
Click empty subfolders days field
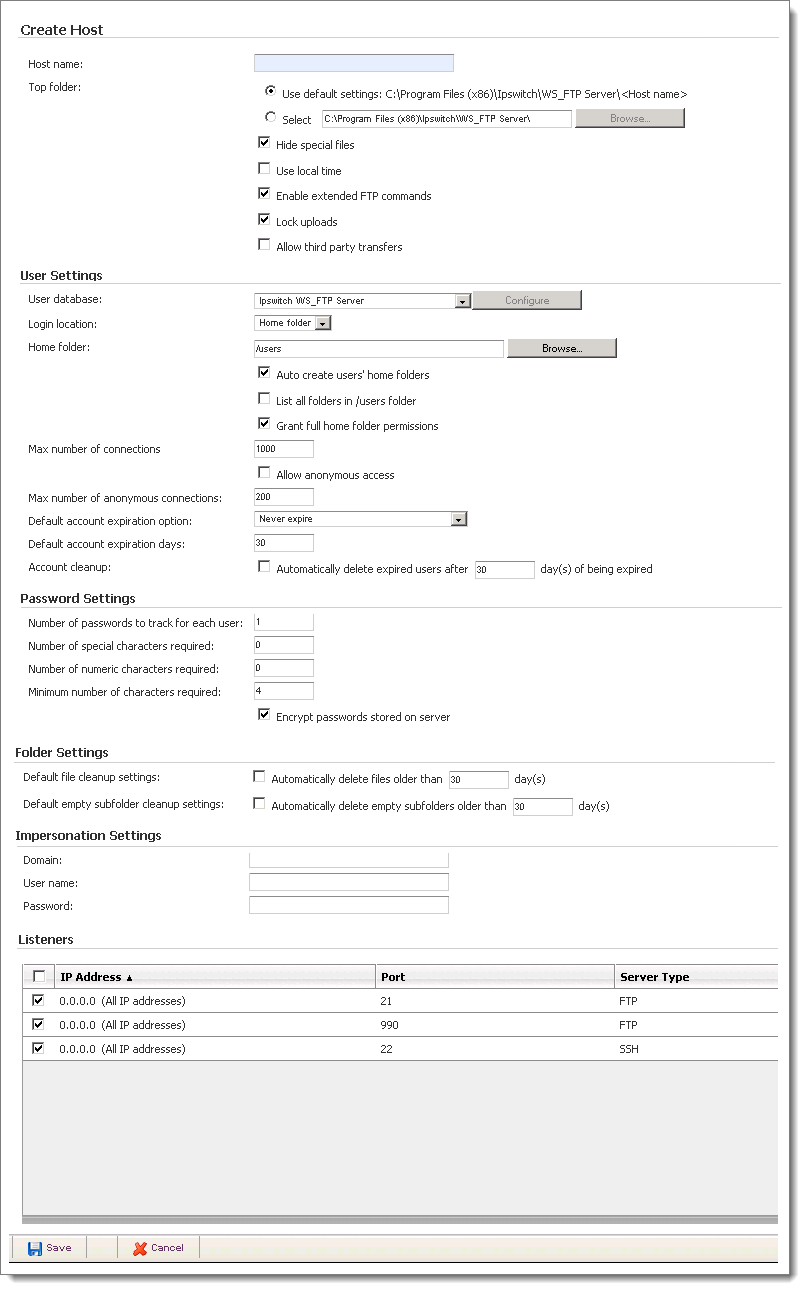[x=543, y=807]
